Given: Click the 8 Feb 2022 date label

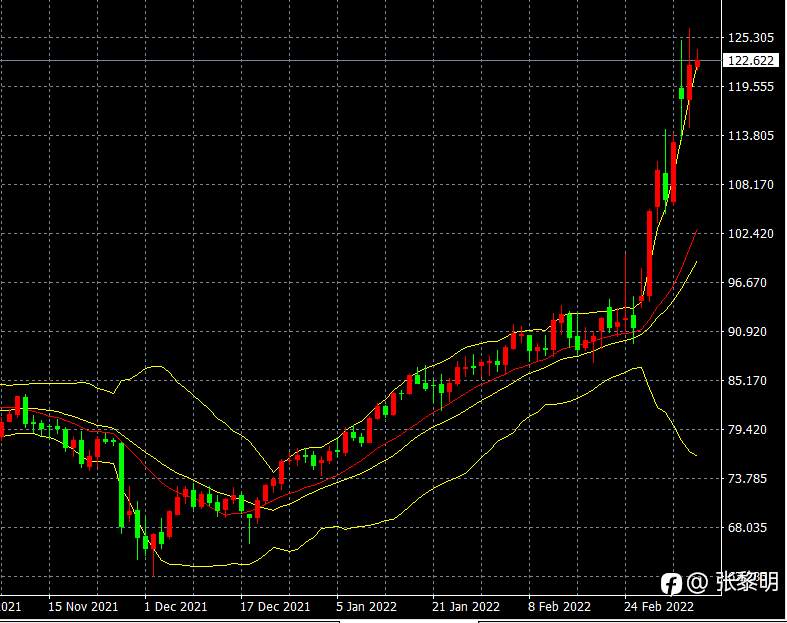Looking at the screenshot, I should (559, 607).
